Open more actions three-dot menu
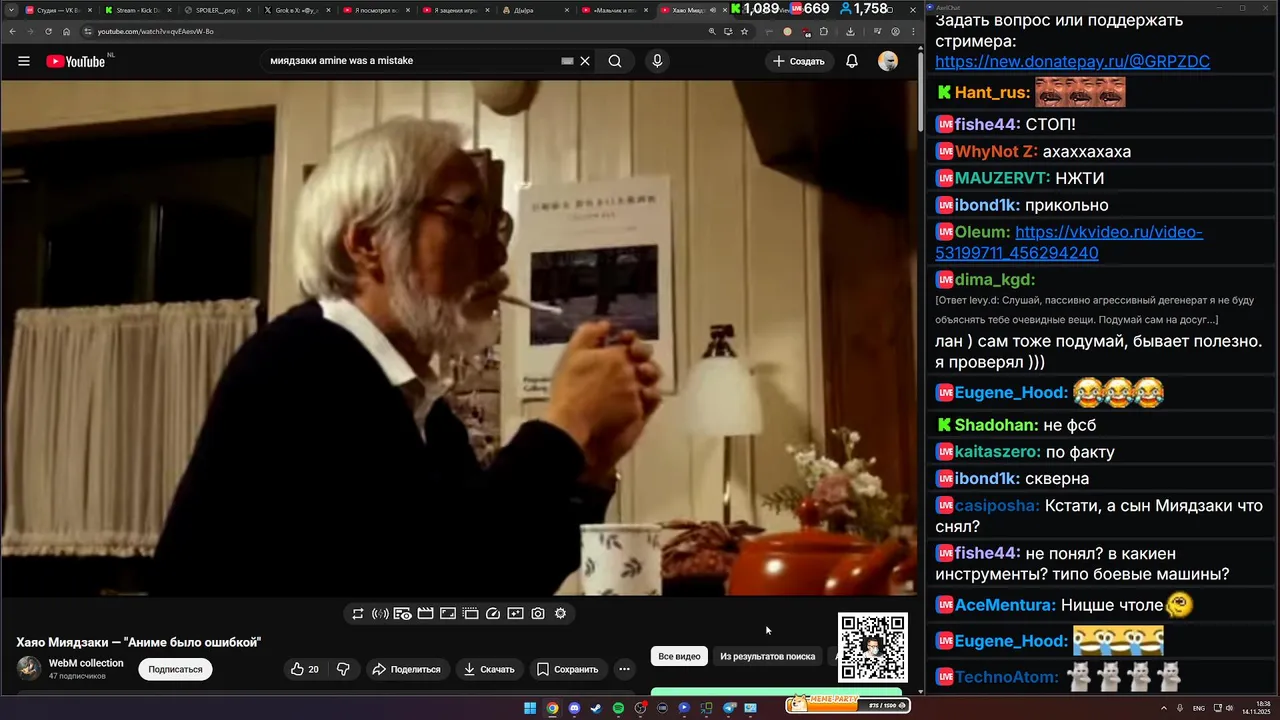This screenshot has height=720, width=1280. (x=624, y=669)
